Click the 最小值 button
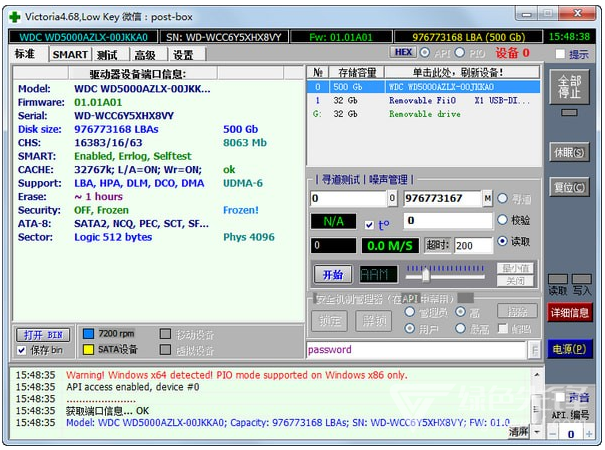 [515, 268]
